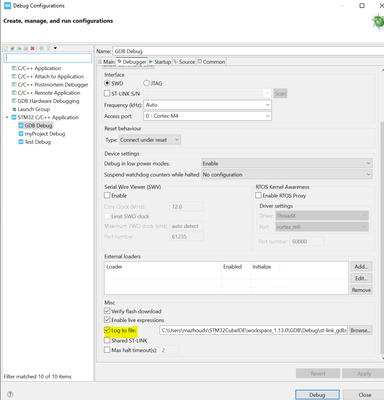Collapse the STM32 C/C++ Application tree node
The height and width of the screenshot is (400, 384).
[7, 117]
